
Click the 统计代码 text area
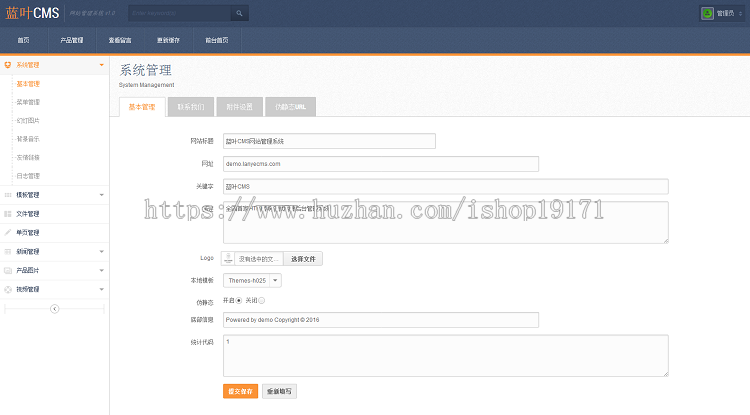(x=446, y=356)
